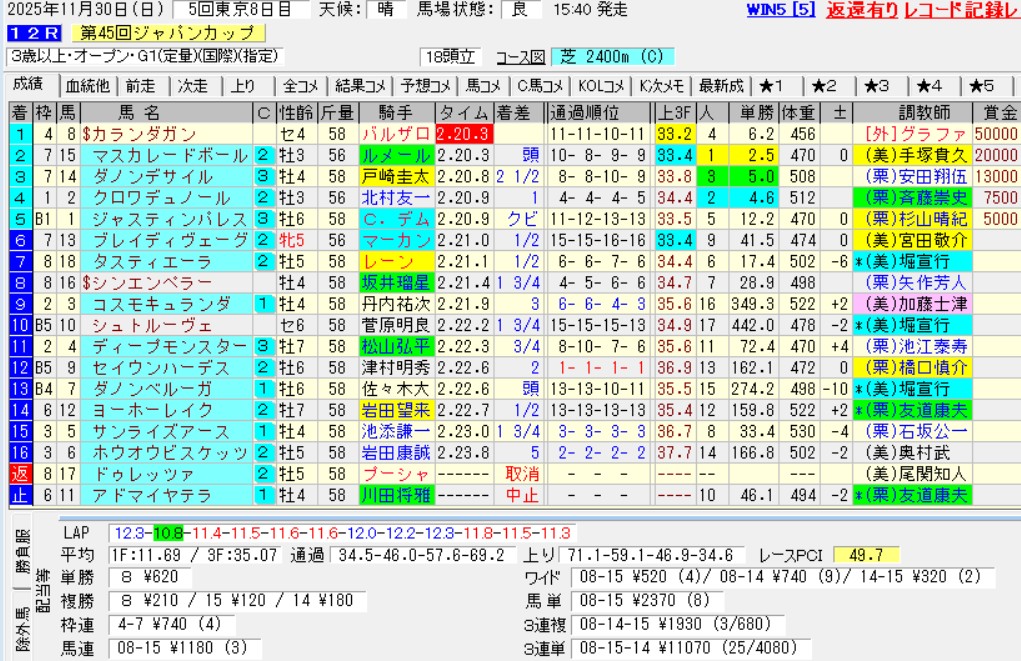Image resolution: width=1021 pixels, height=661 pixels.
Task: Click horse name カランダガン
Action: coord(146,134)
